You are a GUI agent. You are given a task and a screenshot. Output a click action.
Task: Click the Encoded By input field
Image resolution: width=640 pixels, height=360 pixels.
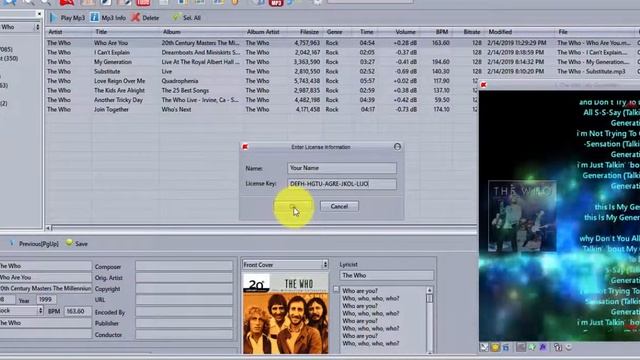[x=184, y=311]
